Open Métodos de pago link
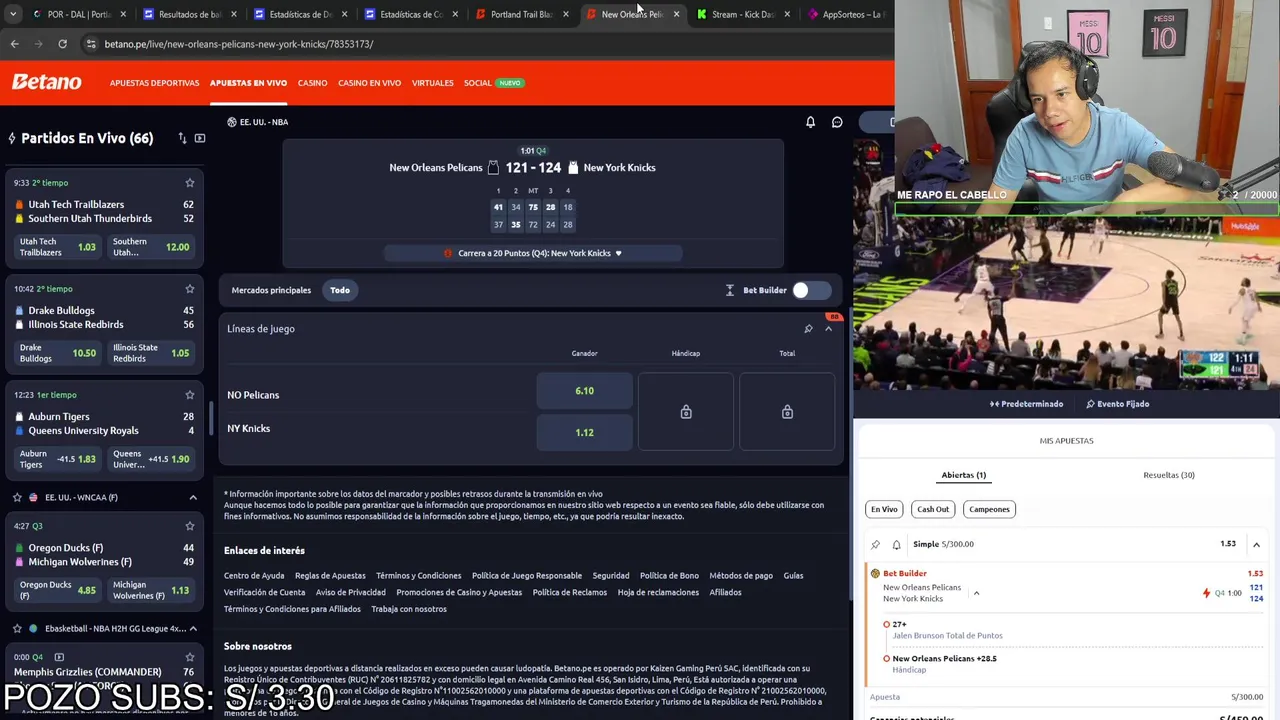This screenshot has width=1280, height=720. click(x=741, y=576)
